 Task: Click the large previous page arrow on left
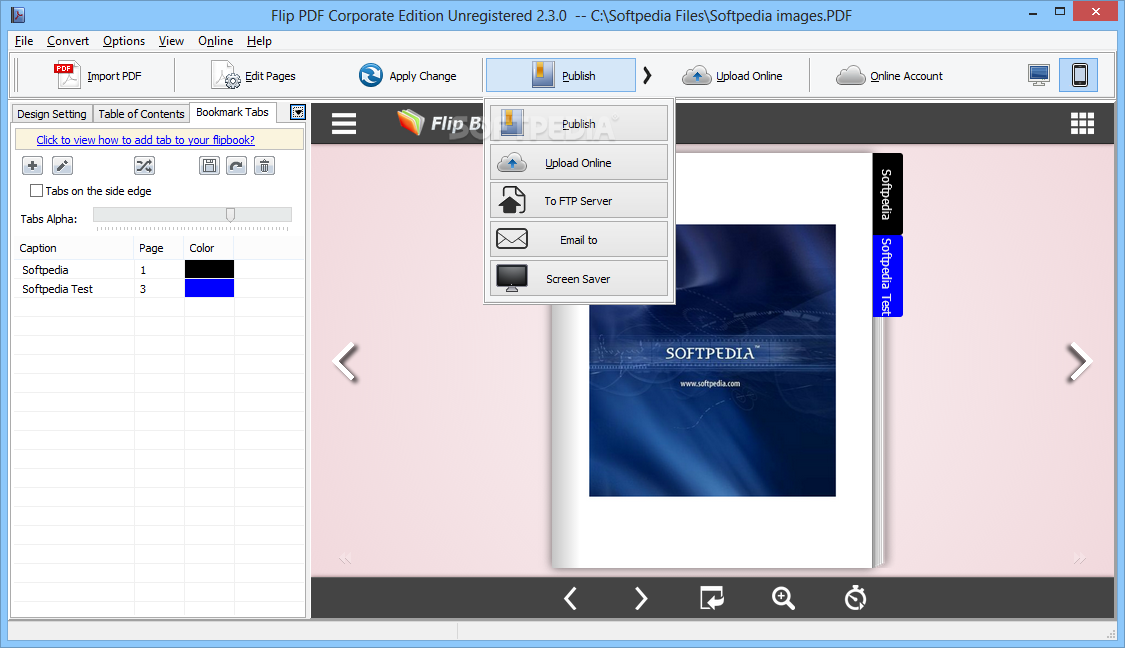[346, 361]
